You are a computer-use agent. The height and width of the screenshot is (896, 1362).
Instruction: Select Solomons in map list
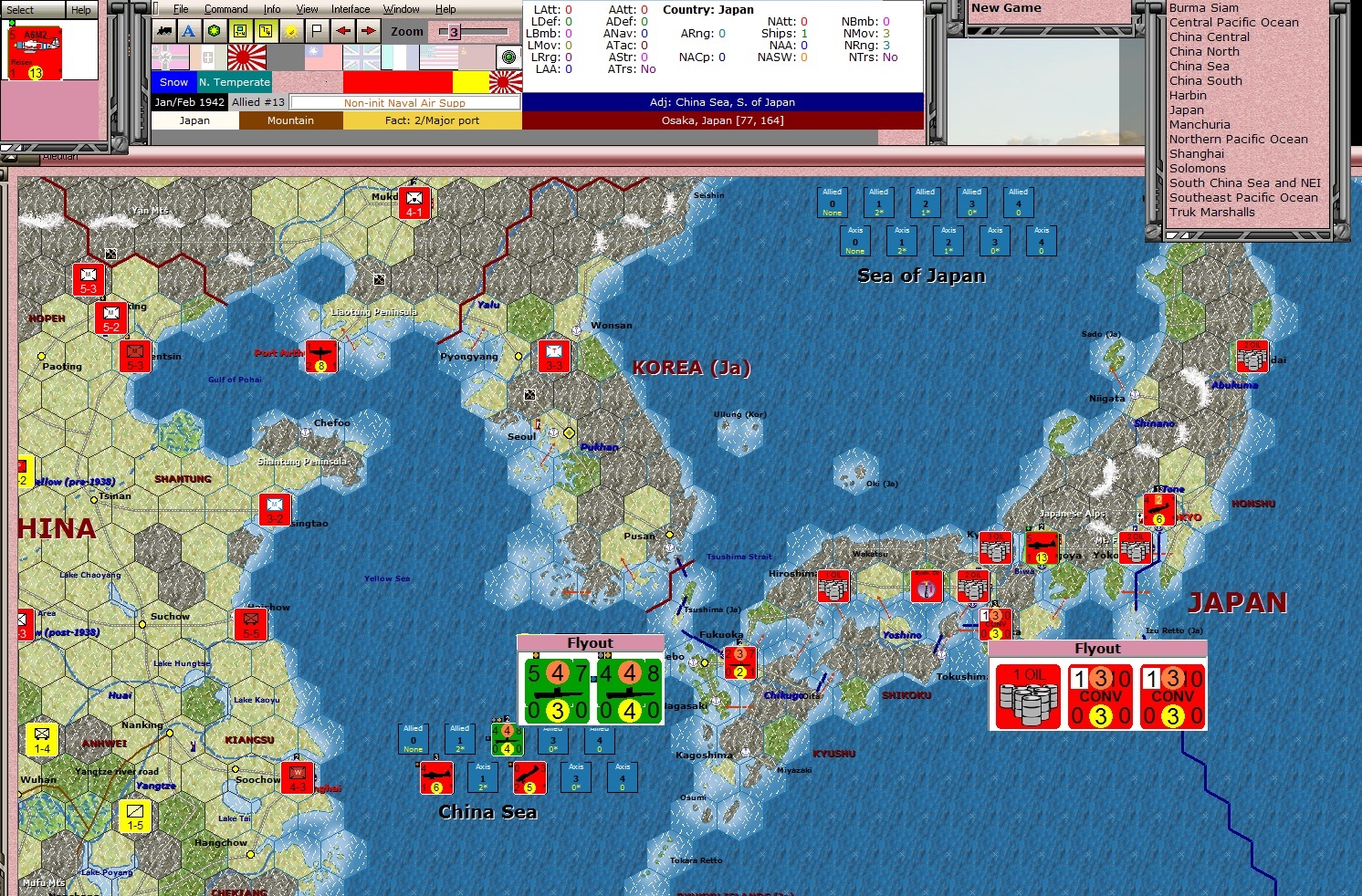click(1197, 168)
